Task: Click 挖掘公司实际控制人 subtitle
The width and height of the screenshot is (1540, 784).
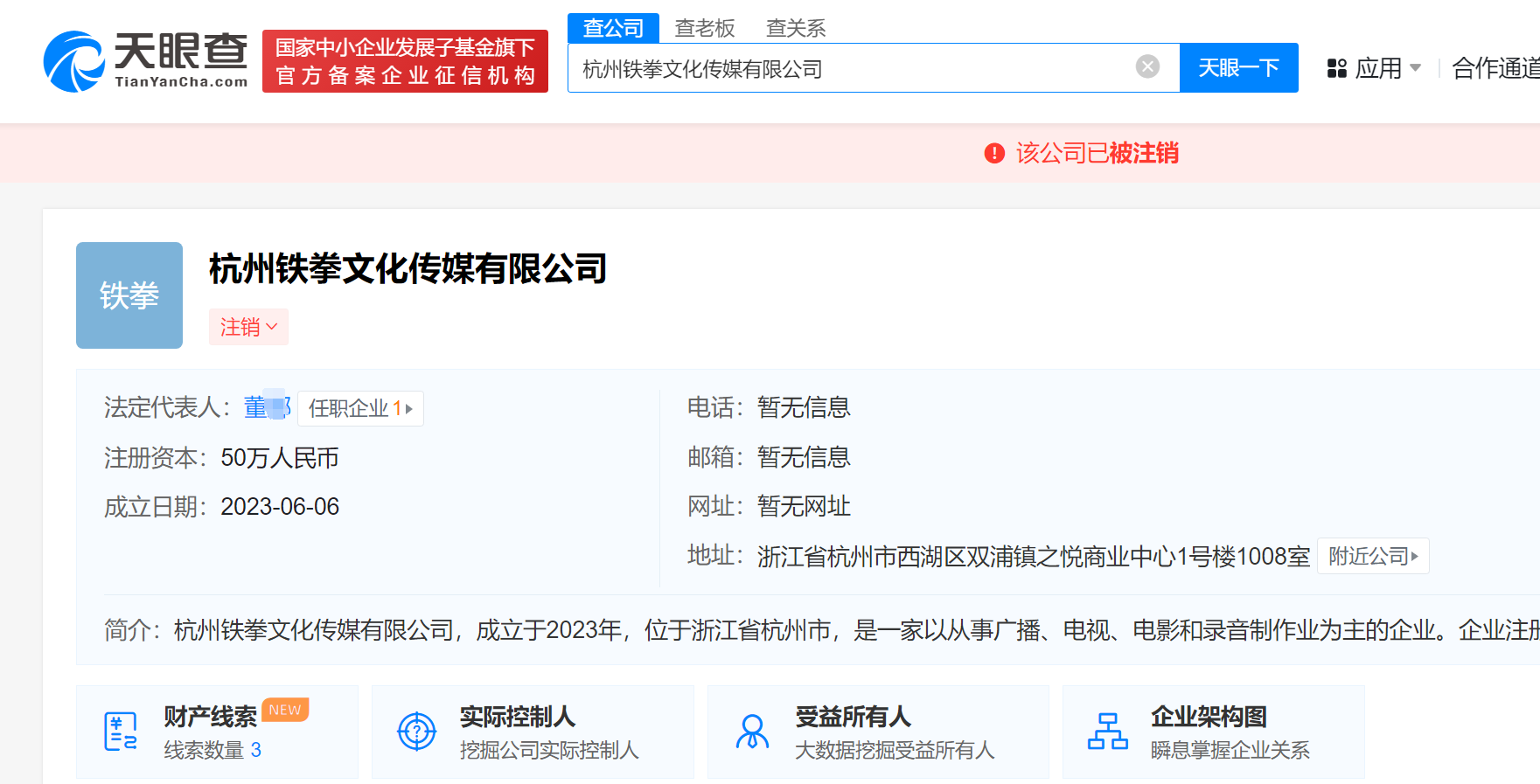Action: pyautogui.click(x=549, y=750)
